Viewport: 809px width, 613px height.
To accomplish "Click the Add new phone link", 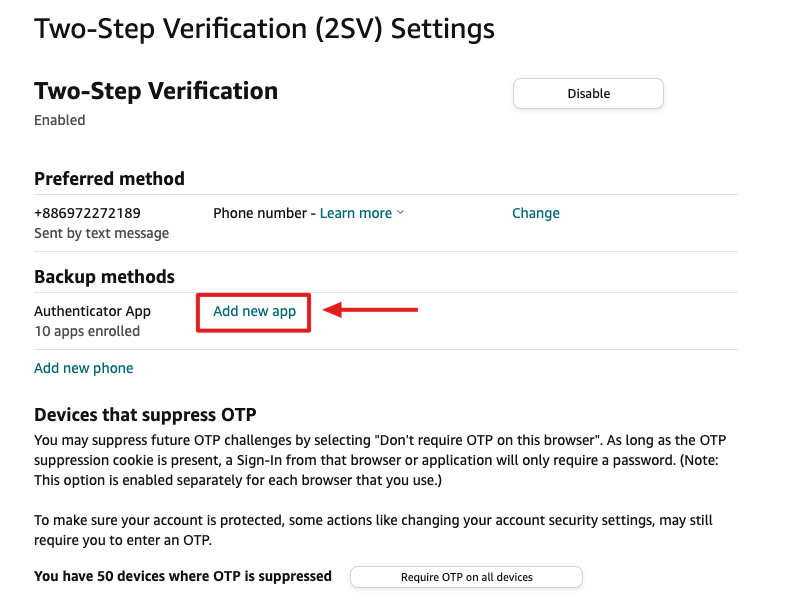I will click(x=84, y=368).
